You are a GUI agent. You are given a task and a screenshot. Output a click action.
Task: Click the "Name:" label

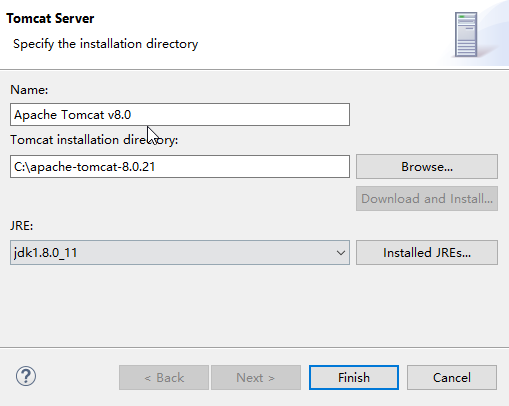(29, 90)
